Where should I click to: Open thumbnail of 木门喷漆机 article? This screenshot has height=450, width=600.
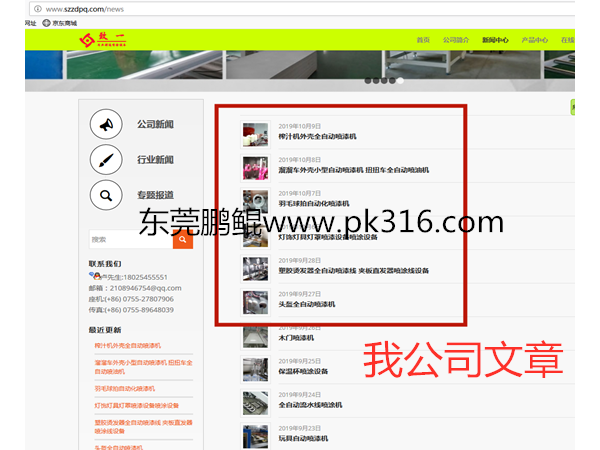(x=255, y=337)
